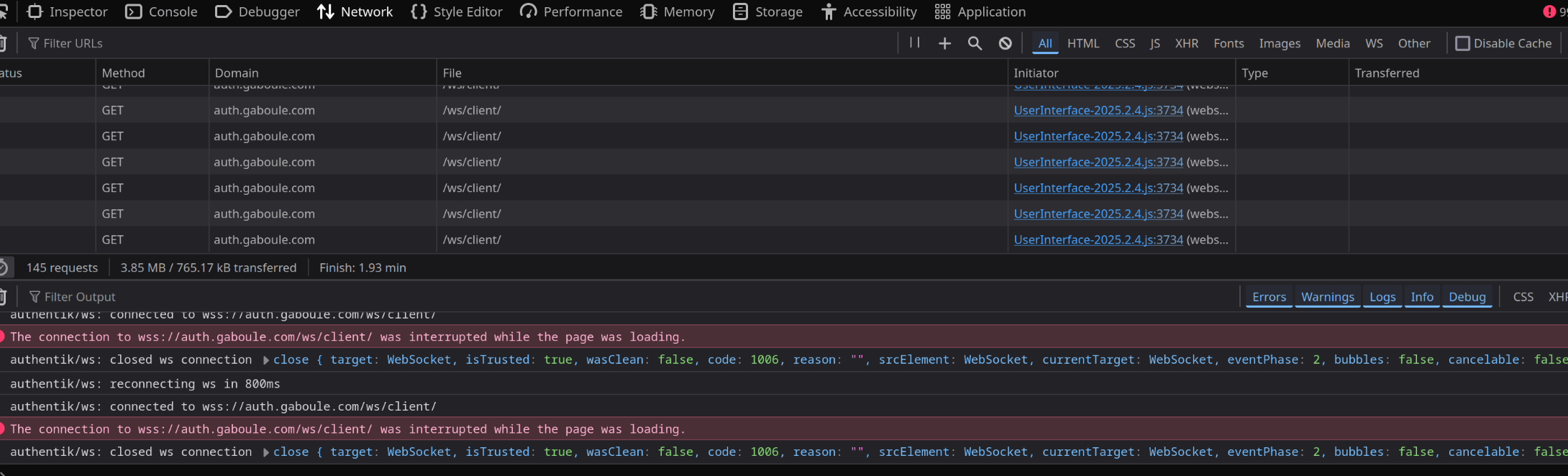This screenshot has width=1568, height=476.
Task: Open UserInterface-2025.2.4.js:3734 link in bottom row
Action: (1098, 240)
